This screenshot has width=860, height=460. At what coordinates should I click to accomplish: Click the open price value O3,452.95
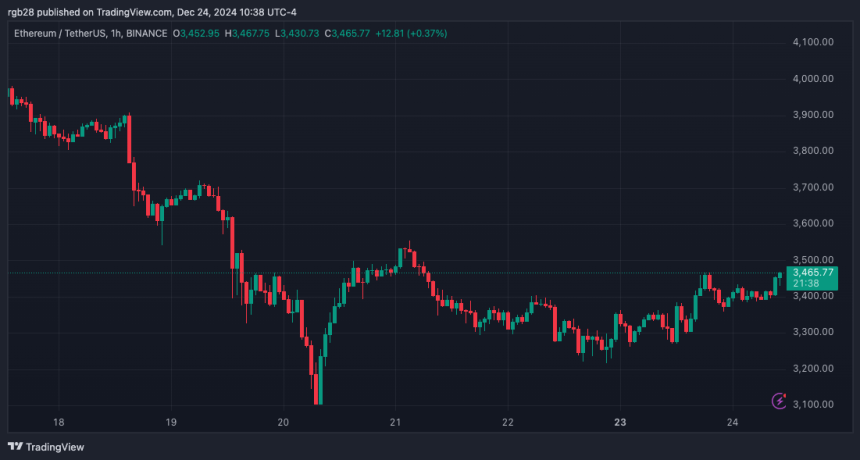(x=196, y=33)
